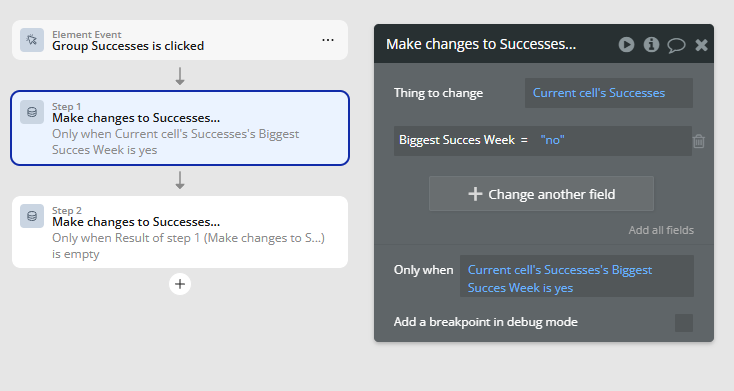Open the info icon in the panel header
Image resolution: width=734 pixels, height=391 pixels.
point(651,44)
